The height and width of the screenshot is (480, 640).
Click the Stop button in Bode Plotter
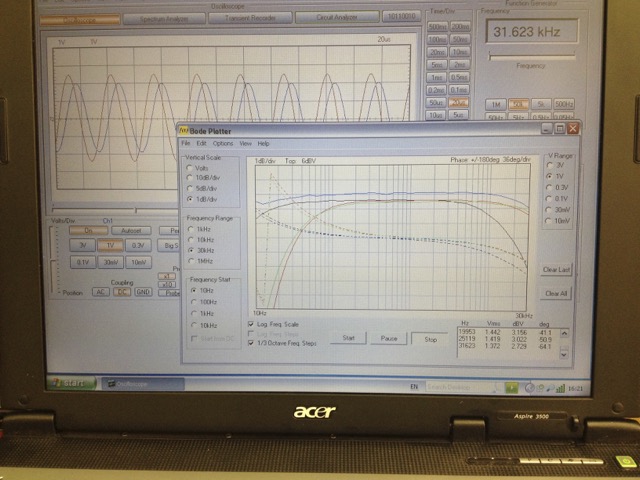coord(430,339)
